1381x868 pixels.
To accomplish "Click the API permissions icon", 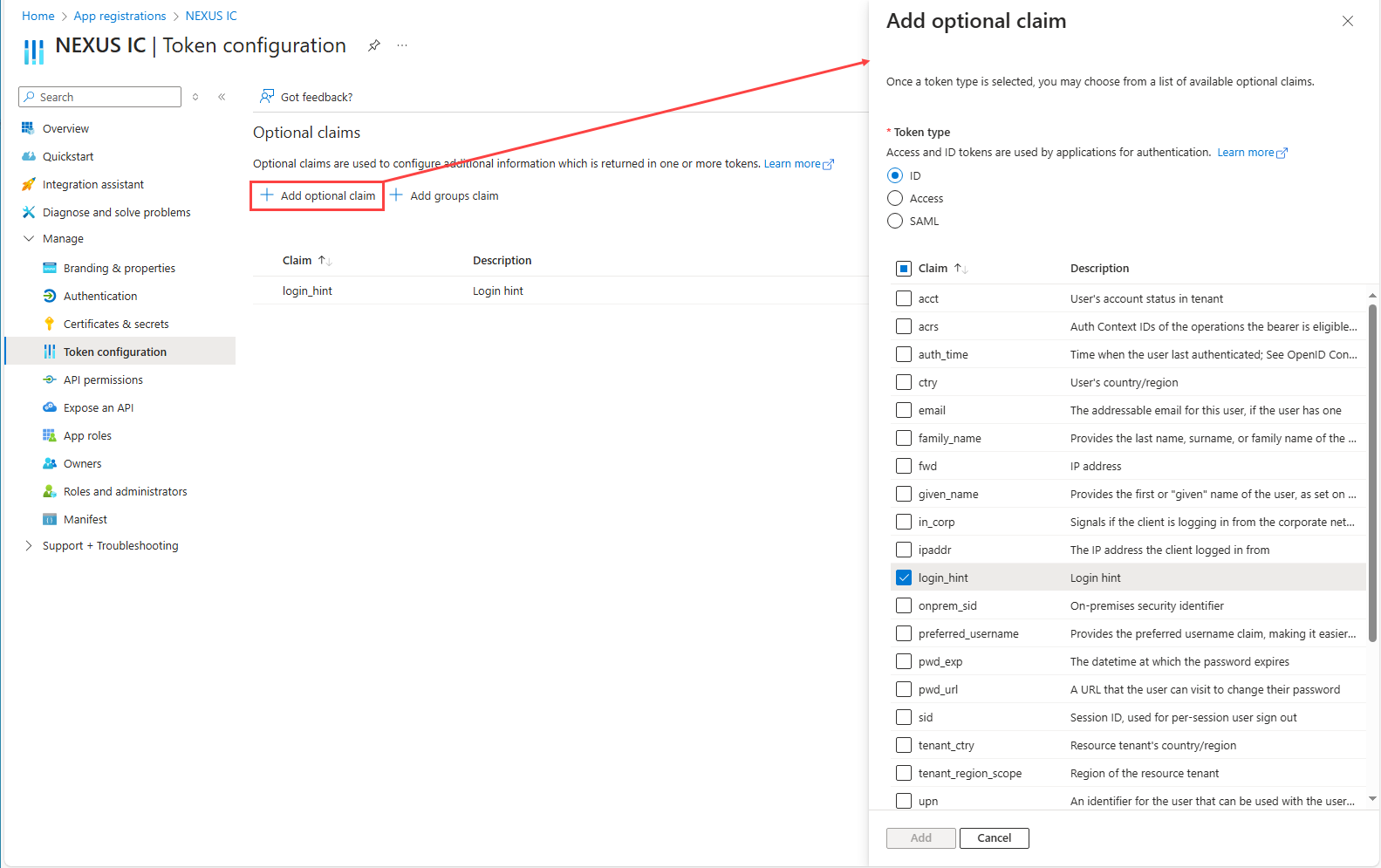I will [50, 379].
